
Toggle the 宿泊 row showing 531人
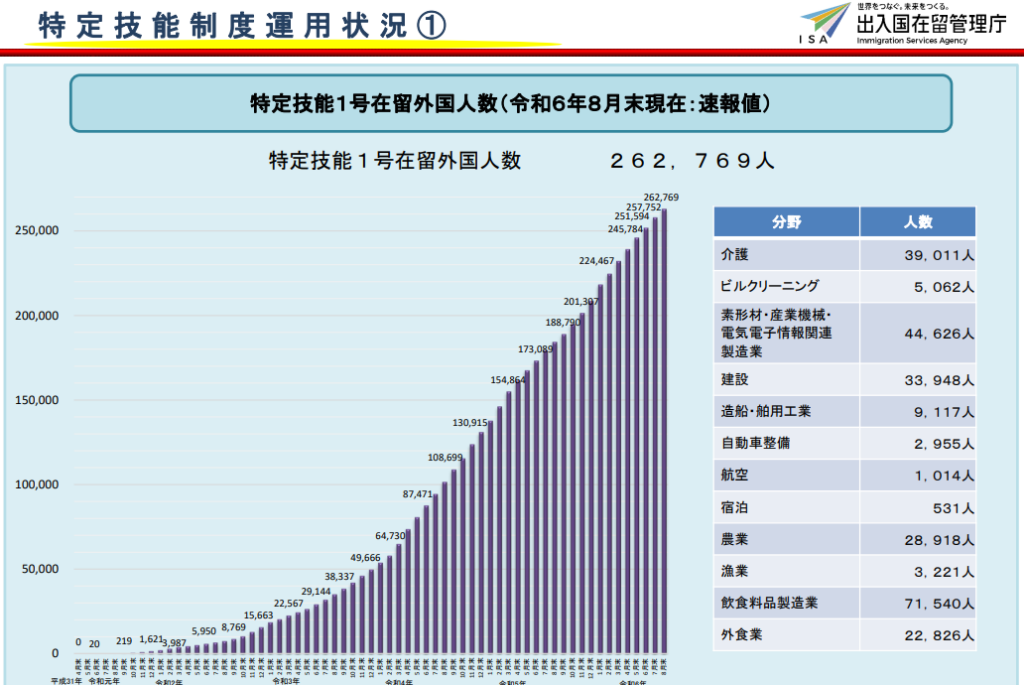(845, 507)
